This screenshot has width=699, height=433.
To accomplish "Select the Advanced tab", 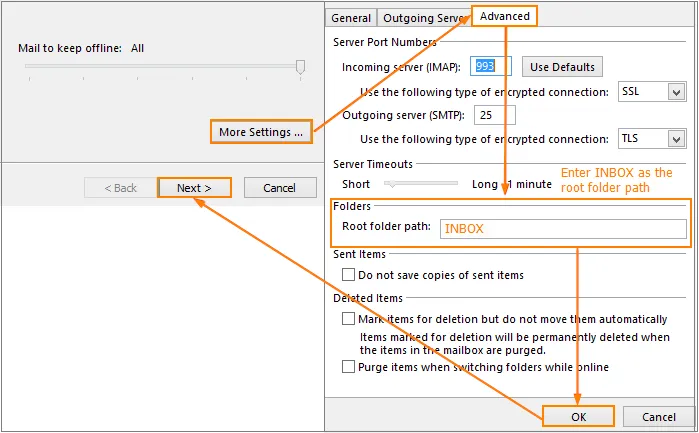I will [505, 16].
